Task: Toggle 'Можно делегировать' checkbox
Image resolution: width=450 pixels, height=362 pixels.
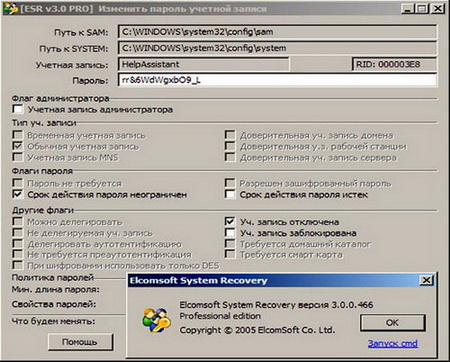Action: click(x=18, y=222)
